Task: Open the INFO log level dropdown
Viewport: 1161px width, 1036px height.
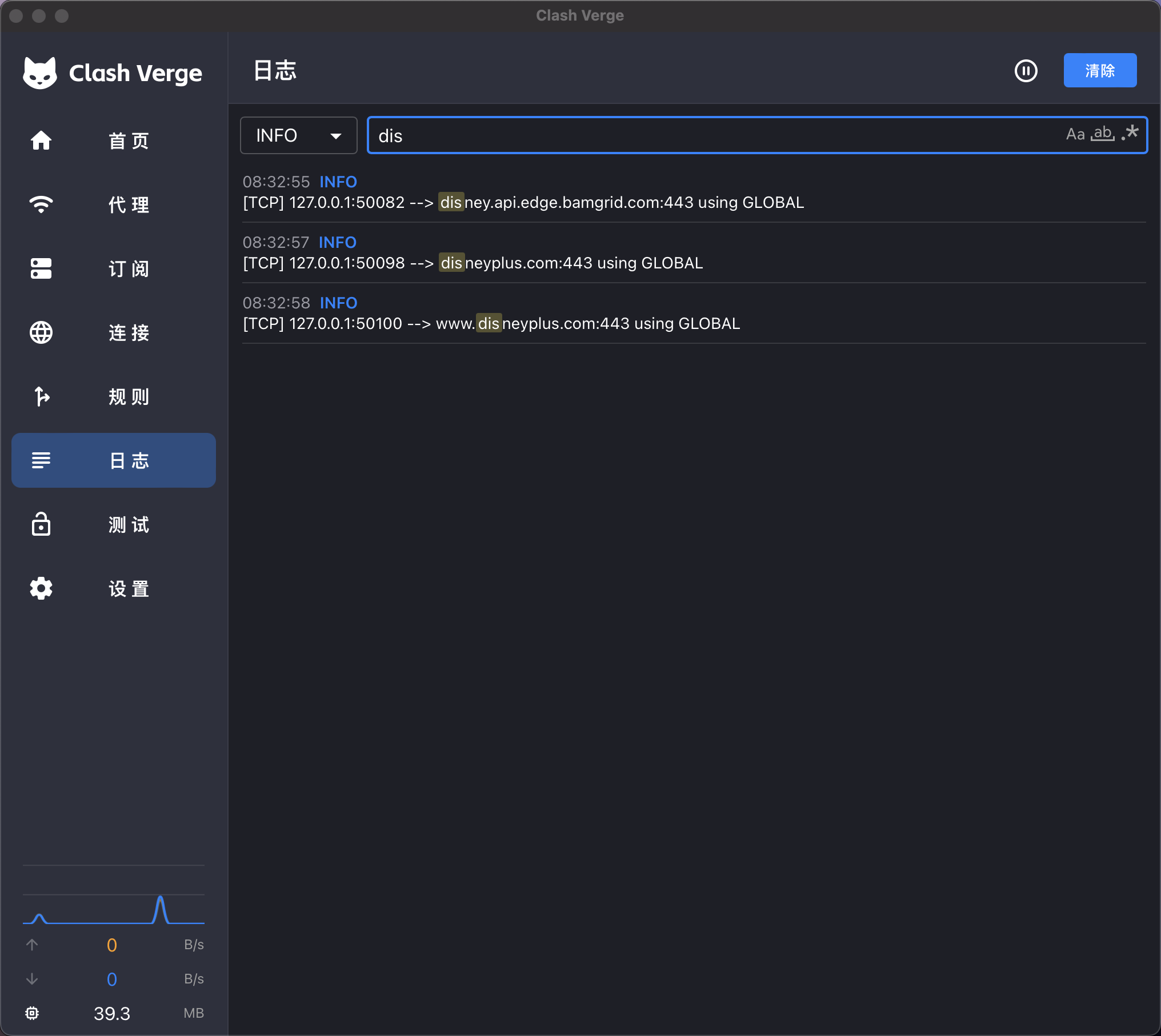Action: tap(298, 135)
